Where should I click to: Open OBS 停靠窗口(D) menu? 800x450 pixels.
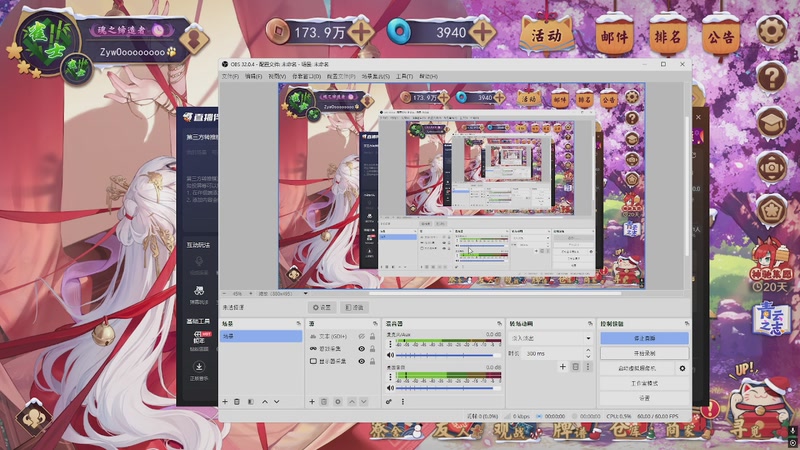click(306, 76)
